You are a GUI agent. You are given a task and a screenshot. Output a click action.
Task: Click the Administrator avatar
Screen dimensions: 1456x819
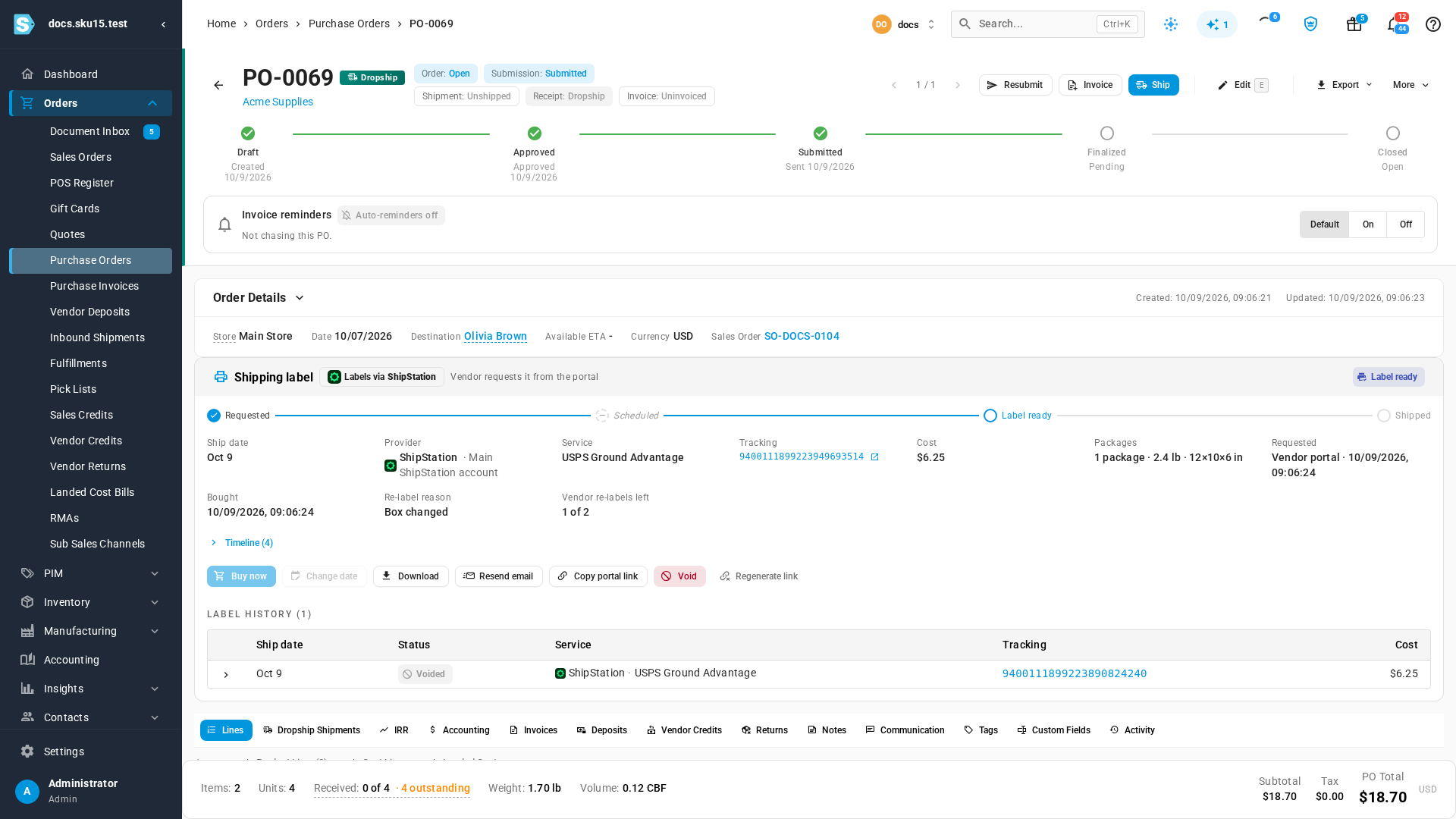(27, 792)
